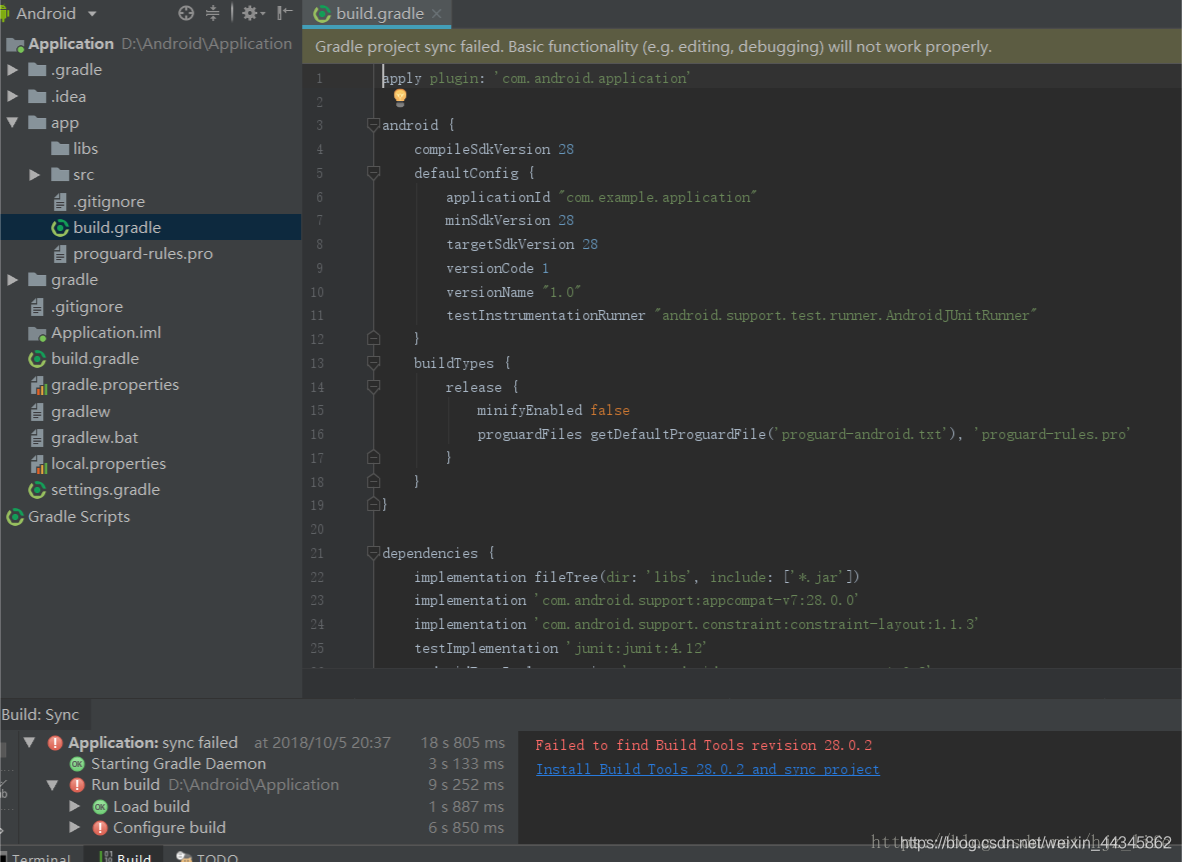Viewport: 1182px width, 862px height.
Task: Collapse the Application sync failed node
Action: (29, 742)
